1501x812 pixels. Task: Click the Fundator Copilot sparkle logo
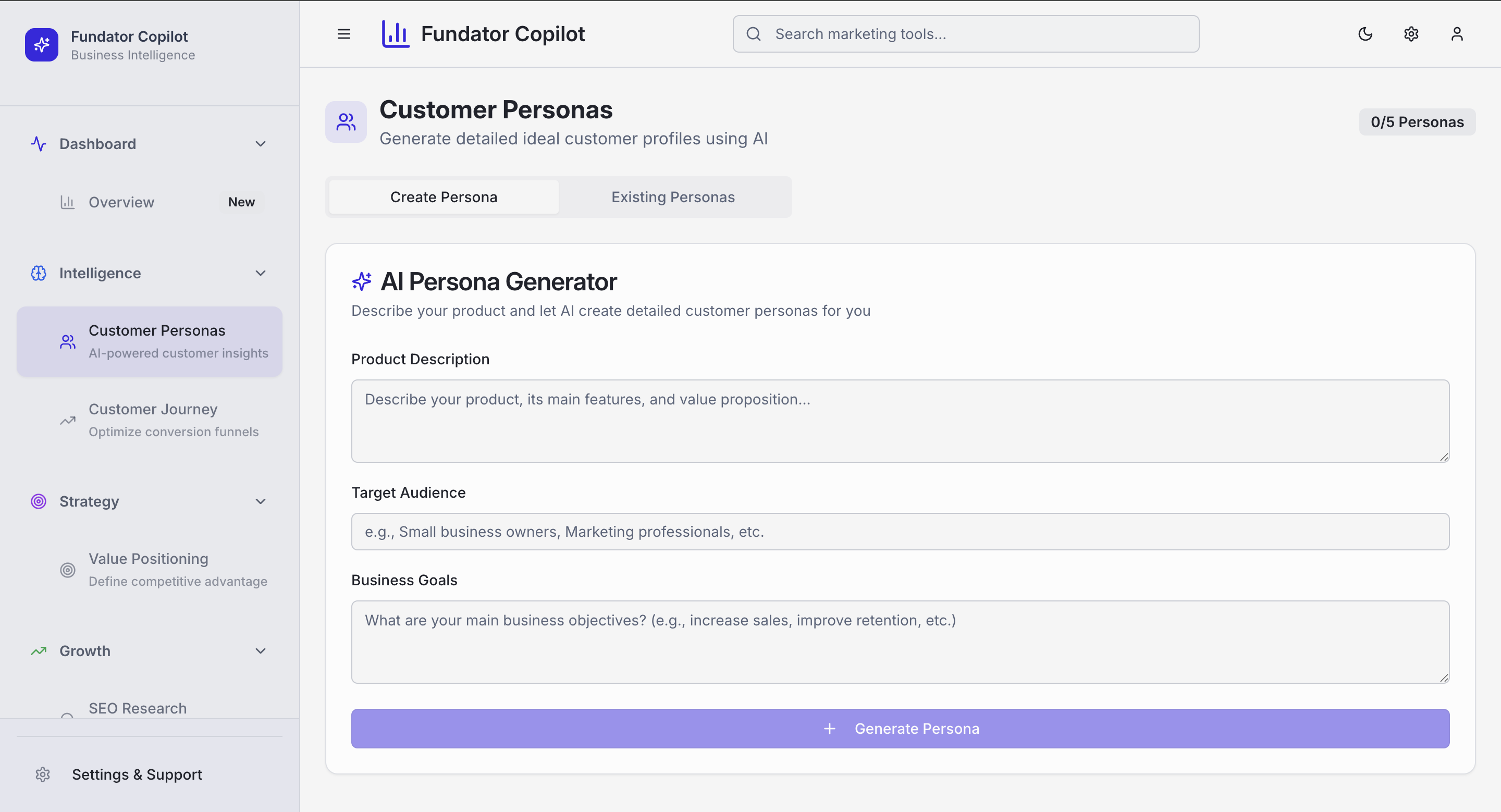(41, 45)
